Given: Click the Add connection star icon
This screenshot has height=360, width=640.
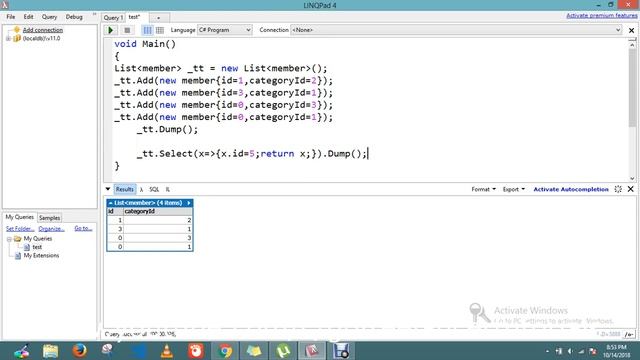Looking at the screenshot, I should [x=16, y=30].
